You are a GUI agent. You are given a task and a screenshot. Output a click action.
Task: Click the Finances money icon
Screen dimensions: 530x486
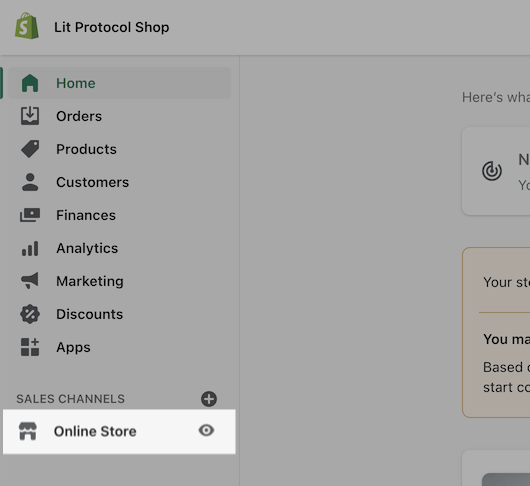pyautogui.click(x=30, y=215)
